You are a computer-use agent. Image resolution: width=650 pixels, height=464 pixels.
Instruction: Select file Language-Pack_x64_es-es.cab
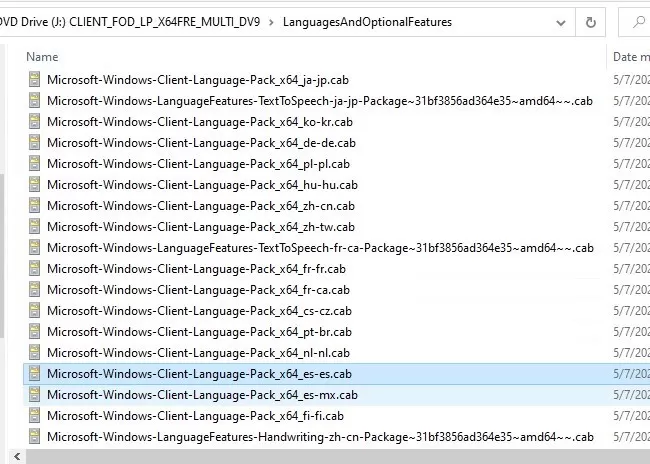click(x=199, y=374)
